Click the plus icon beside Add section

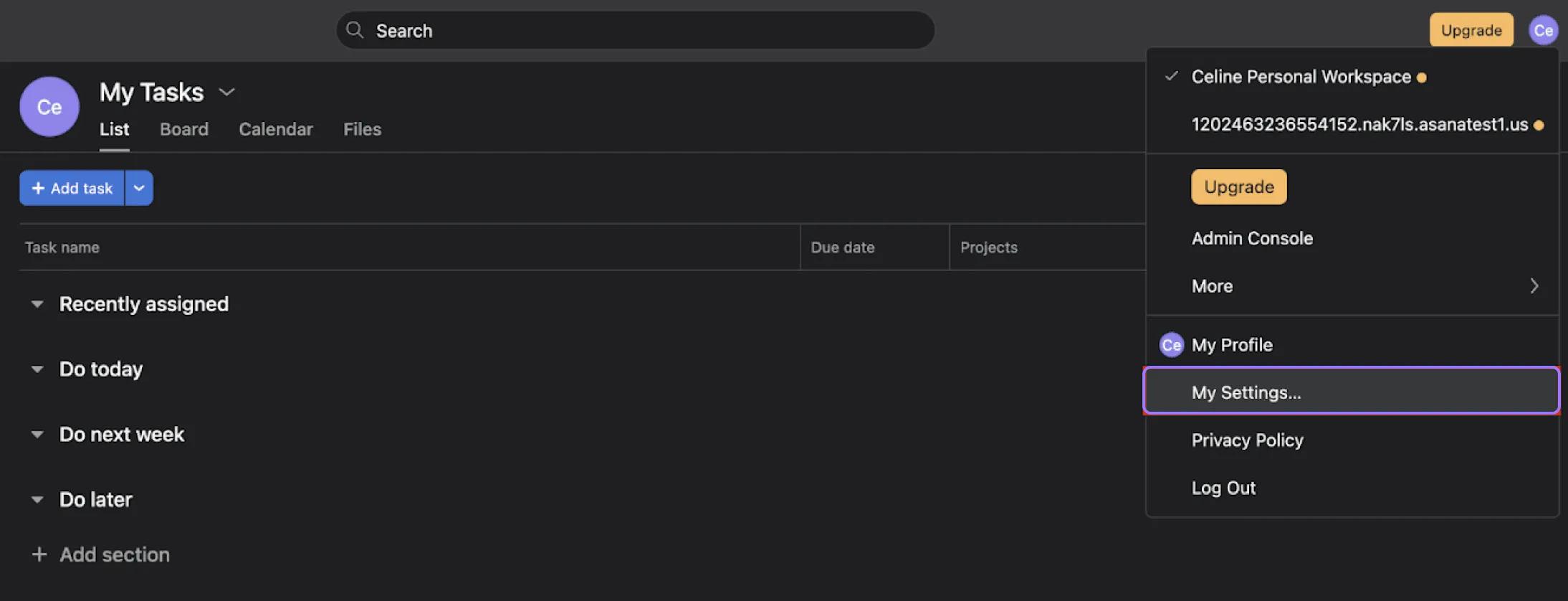pyautogui.click(x=39, y=554)
